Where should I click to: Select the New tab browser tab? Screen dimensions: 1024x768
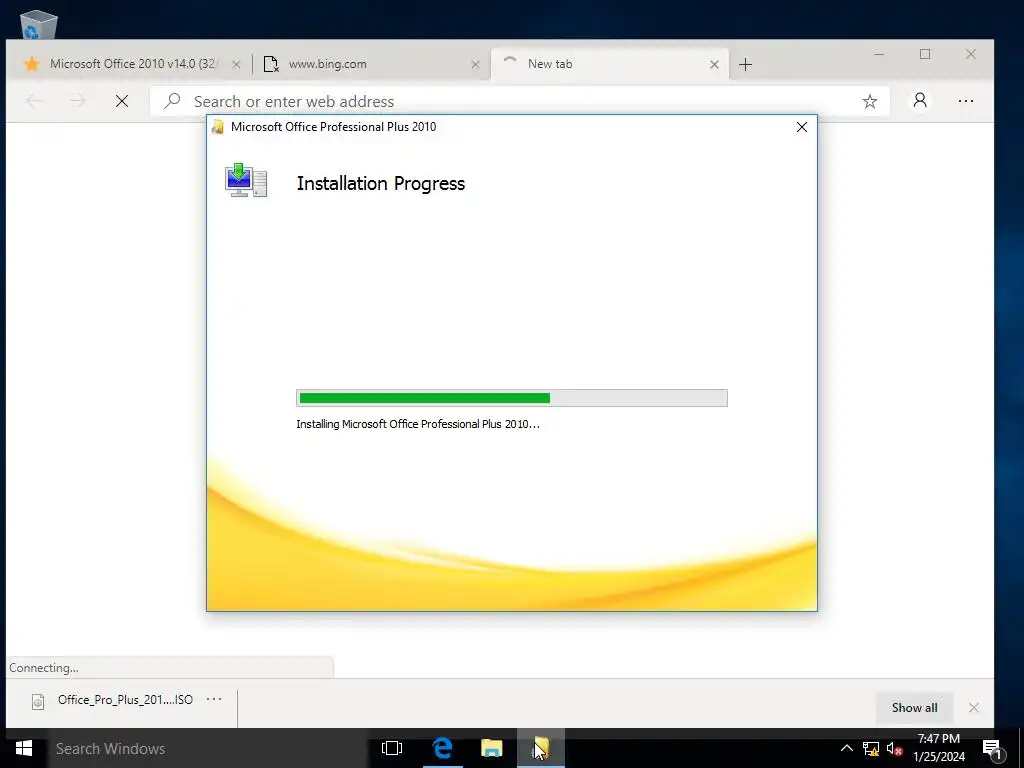tap(609, 64)
